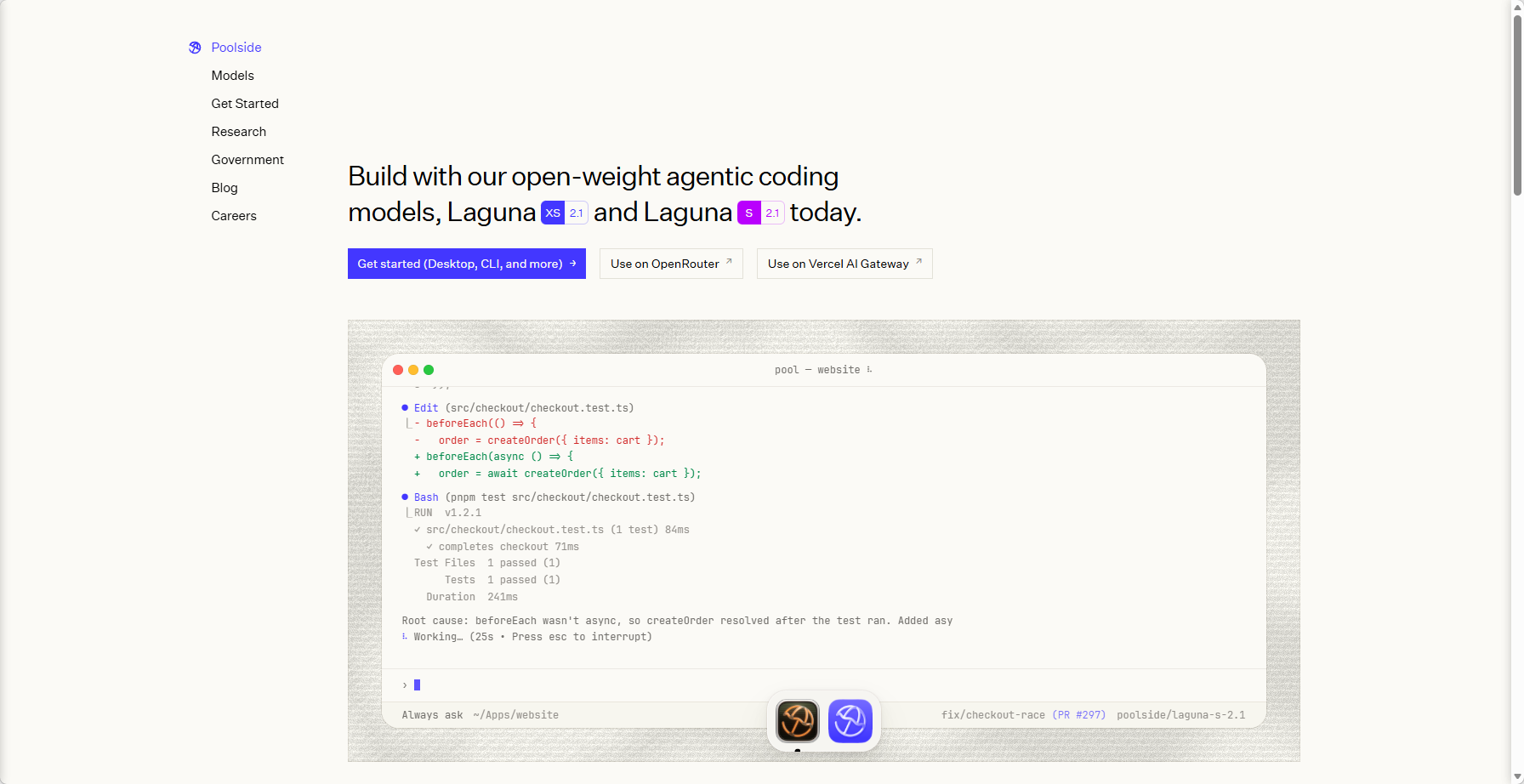
Task: Click the "Edit" label in the terminal
Action: [x=426, y=408]
